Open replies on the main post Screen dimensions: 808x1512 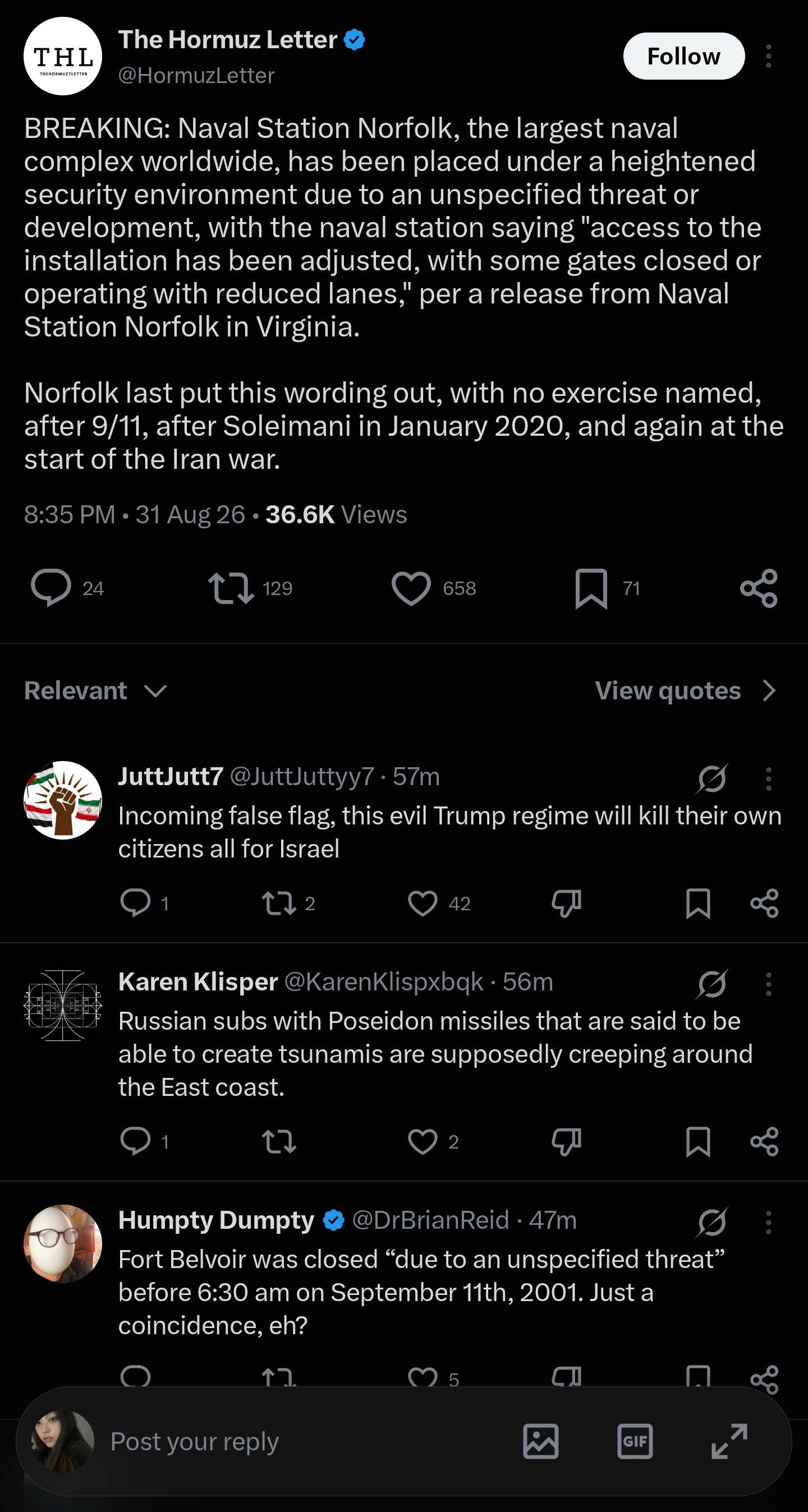point(51,588)
